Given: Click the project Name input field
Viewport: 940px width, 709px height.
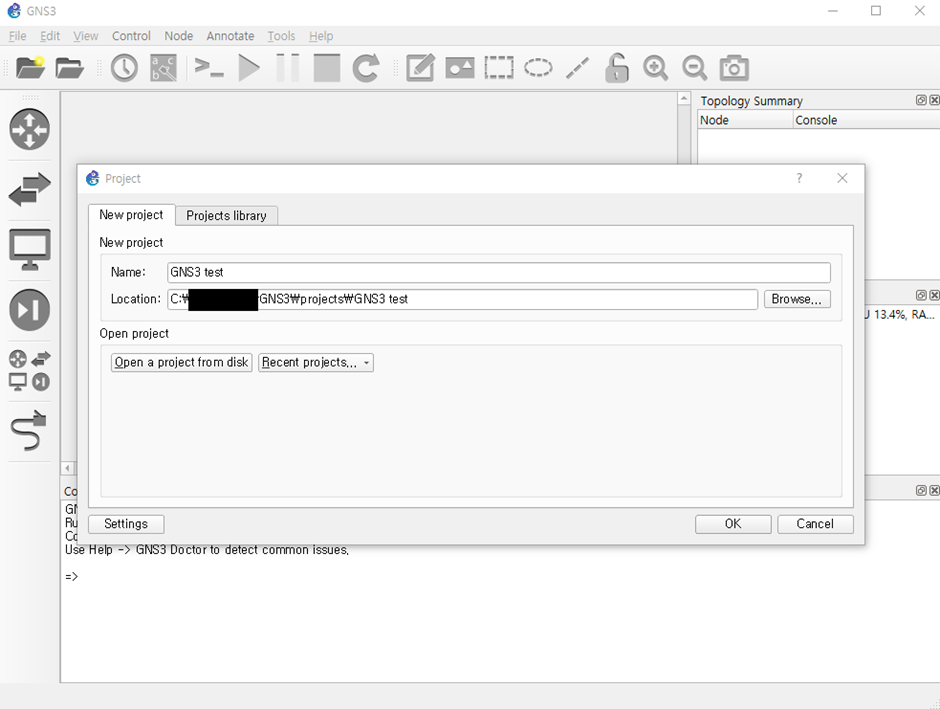Looking at the screenshot, I should click(499, 272).
